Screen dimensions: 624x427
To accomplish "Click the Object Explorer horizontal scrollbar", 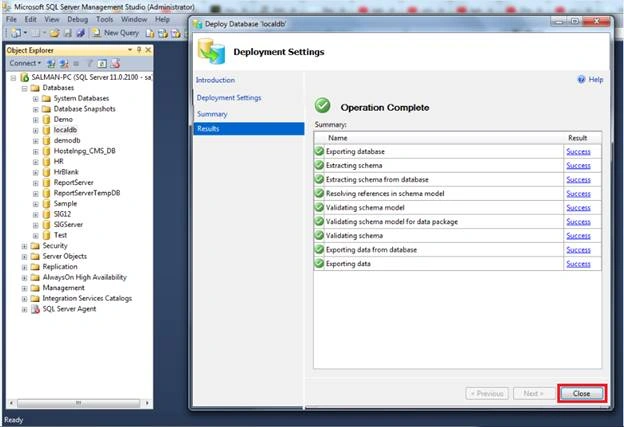I will pos(79,403).
